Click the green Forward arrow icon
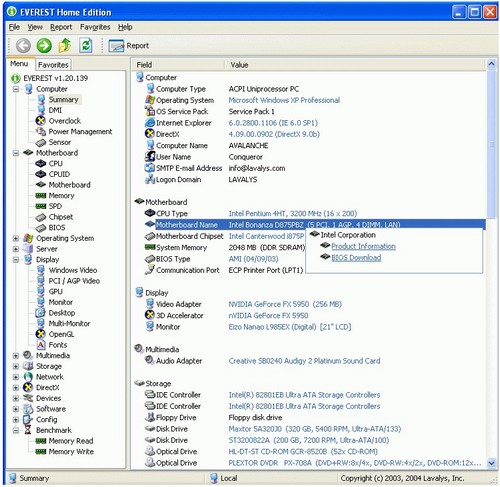This screenshot has width=500, height=487. pyautogui.click(x=44, y=45)
